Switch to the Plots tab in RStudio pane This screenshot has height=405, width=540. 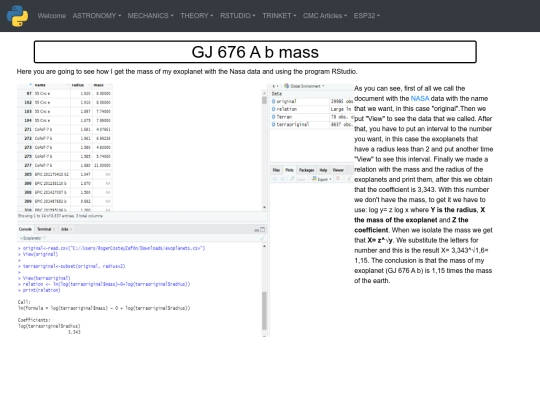(x=289, y=170)
